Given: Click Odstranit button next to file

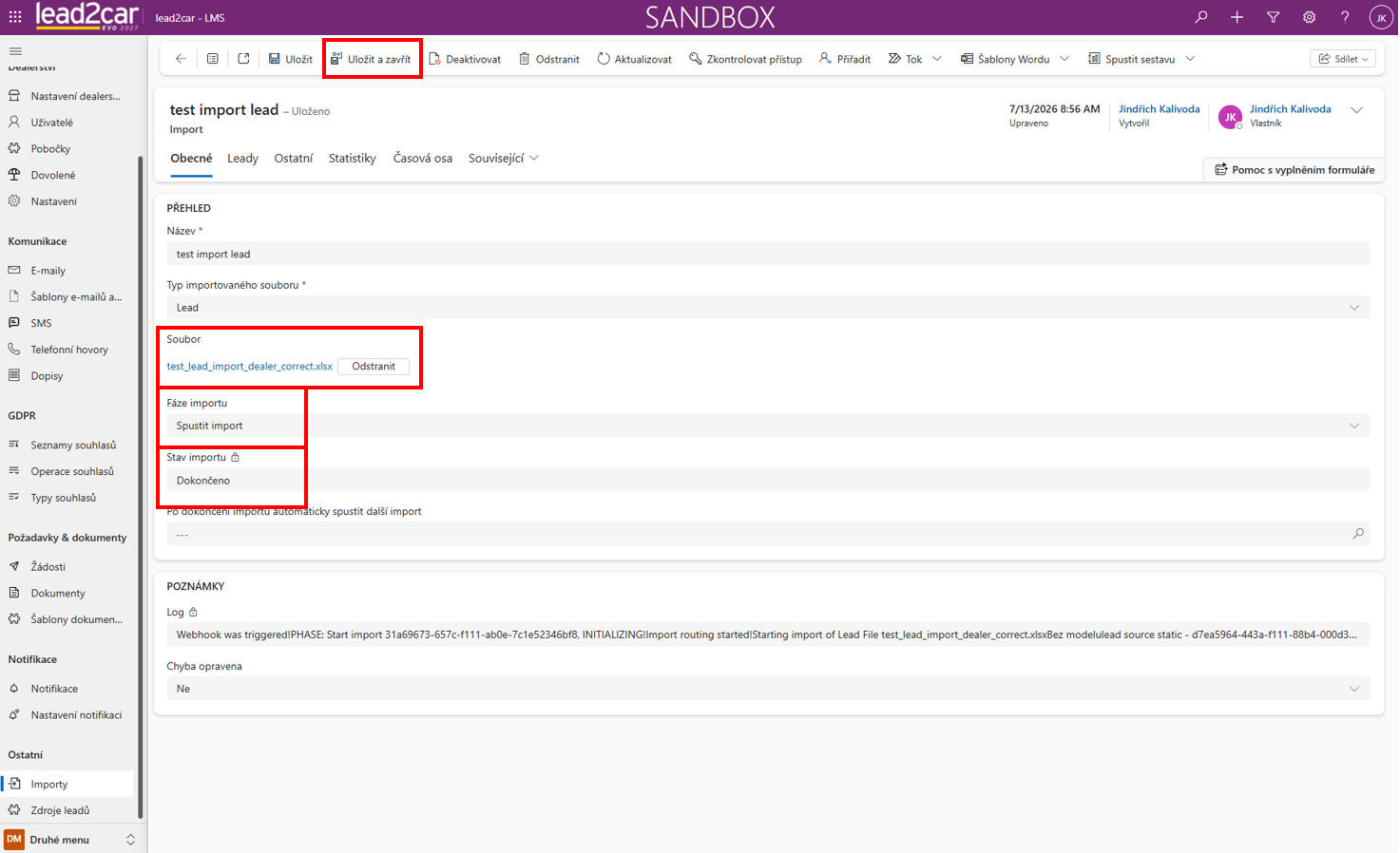Looking at the screenshot, I should (x=374, y=367).
